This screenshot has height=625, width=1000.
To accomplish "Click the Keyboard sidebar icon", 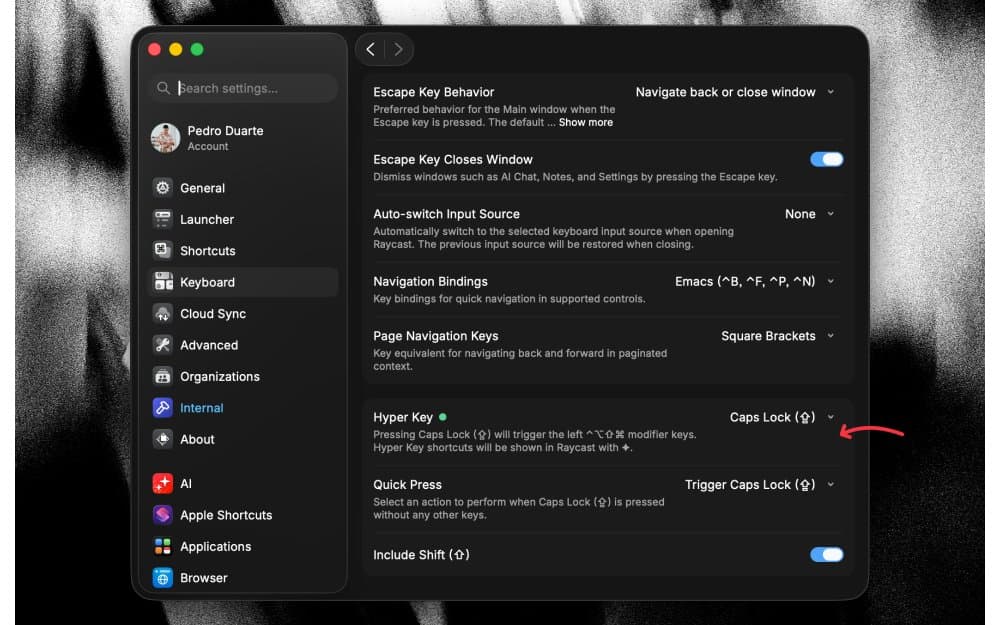I will (163, 281).
